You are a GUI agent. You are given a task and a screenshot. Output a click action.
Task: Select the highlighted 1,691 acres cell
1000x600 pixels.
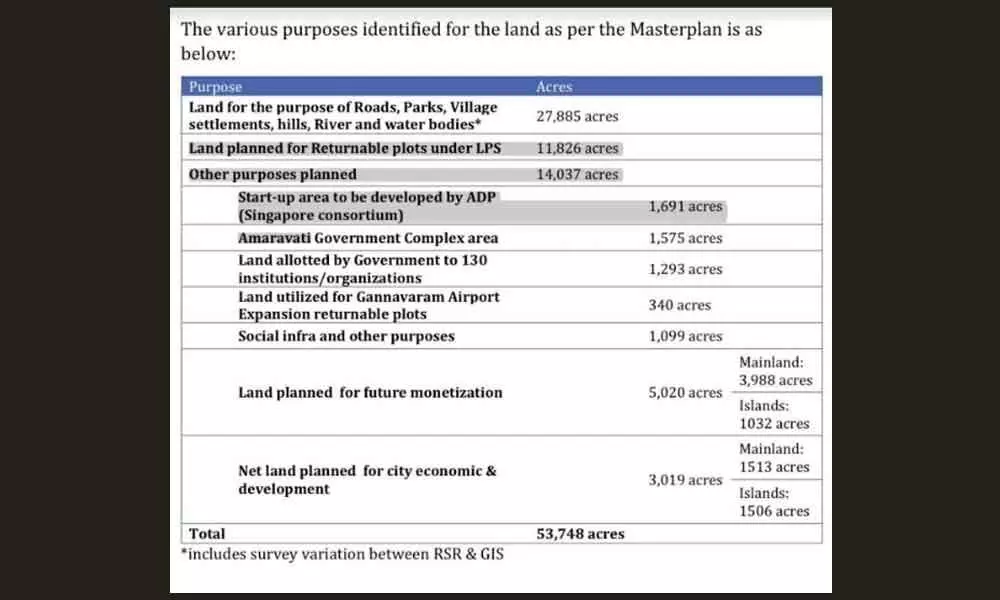685,207
